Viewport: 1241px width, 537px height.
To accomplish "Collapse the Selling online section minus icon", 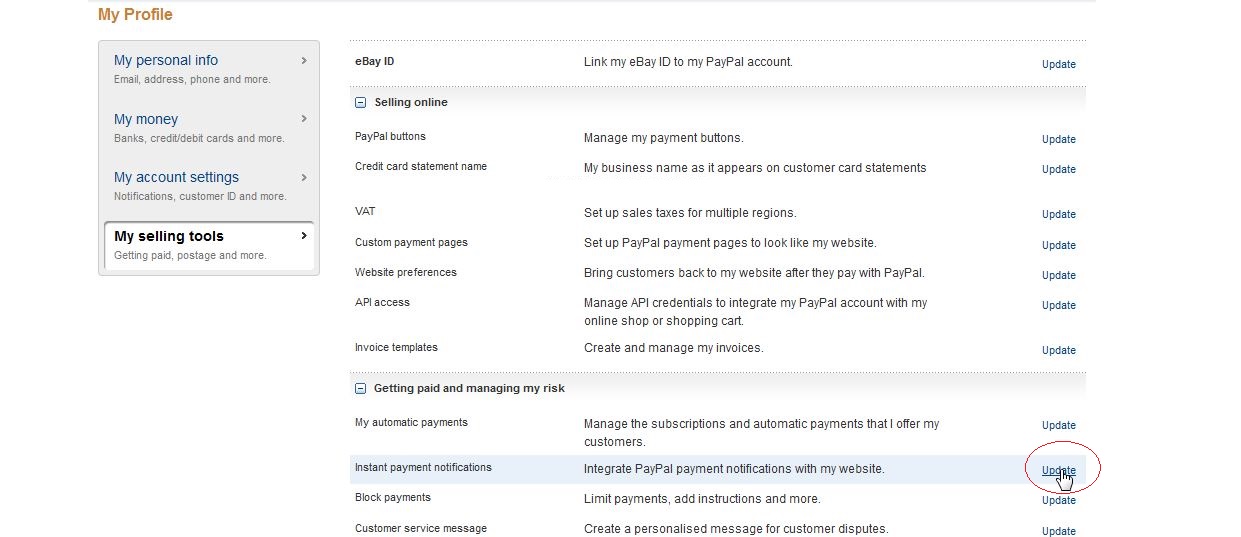I will (361, 103).
